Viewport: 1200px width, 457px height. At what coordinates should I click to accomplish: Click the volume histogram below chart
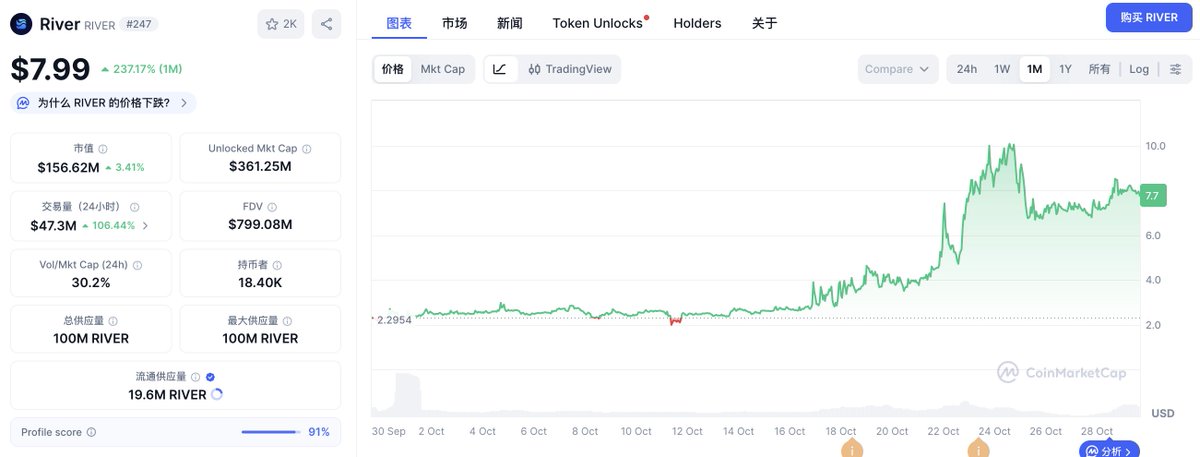[756, 395]
